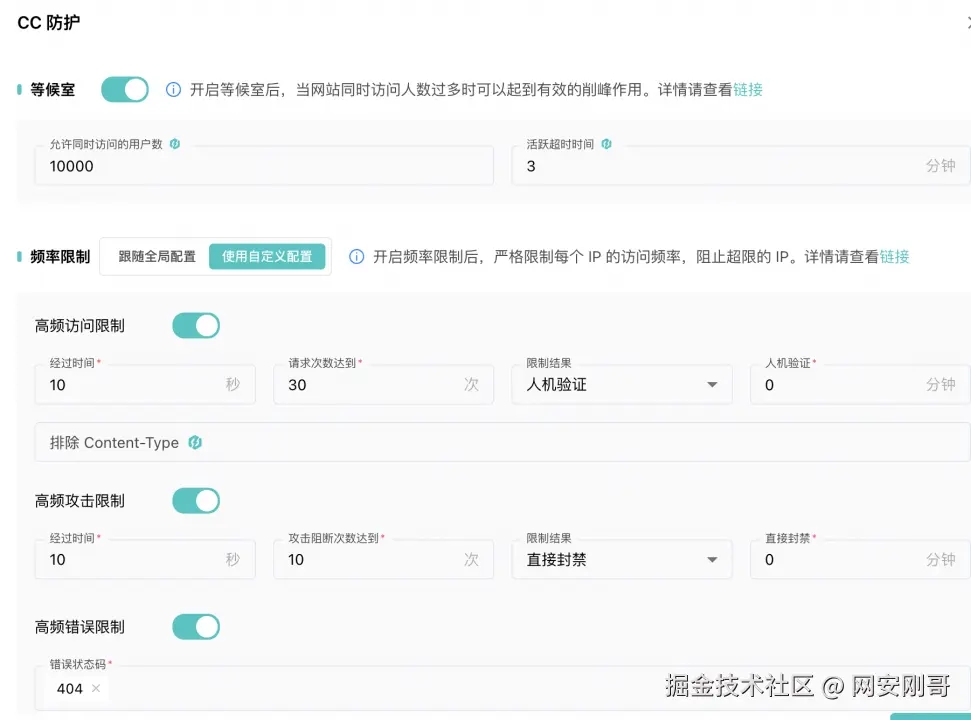Click 直接封禁 minutes field showing 0

pos(860,559)
